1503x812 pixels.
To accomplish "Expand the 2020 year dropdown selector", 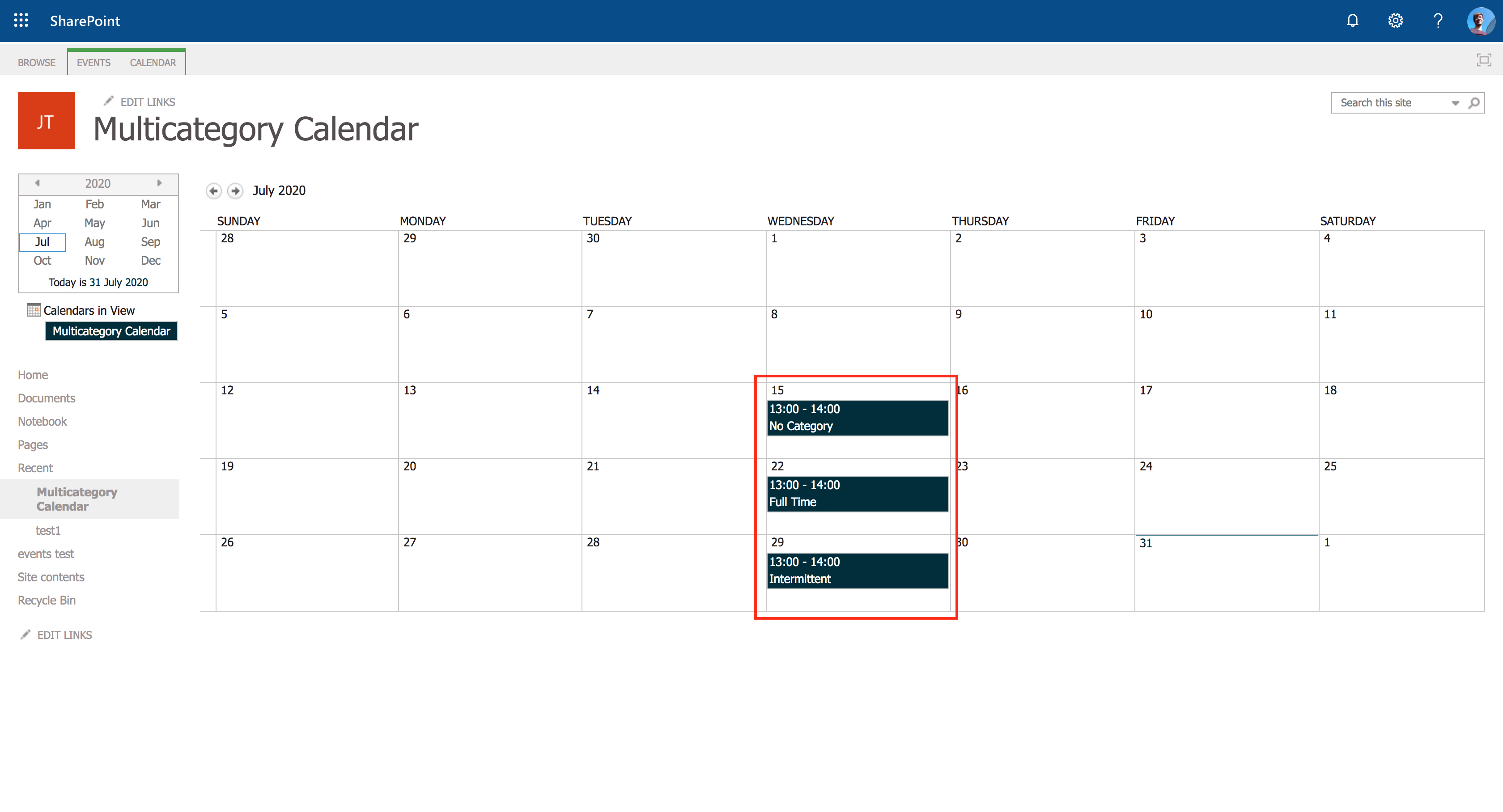I will pyautogui.click(x=98, y=183).
